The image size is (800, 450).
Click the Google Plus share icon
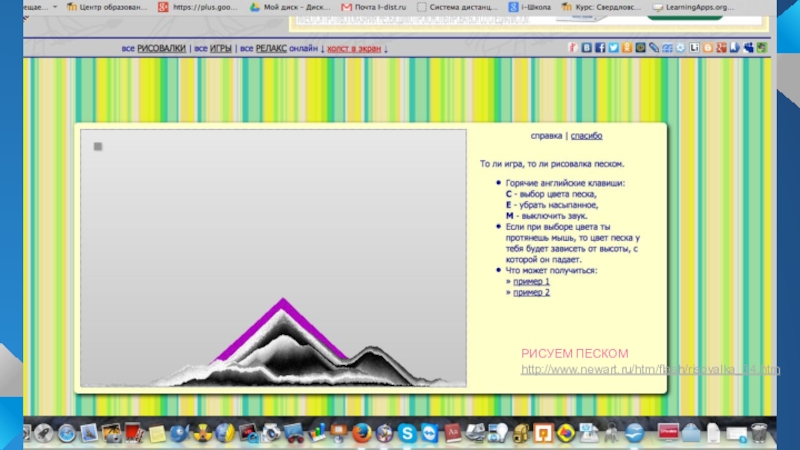pos(721,47)
